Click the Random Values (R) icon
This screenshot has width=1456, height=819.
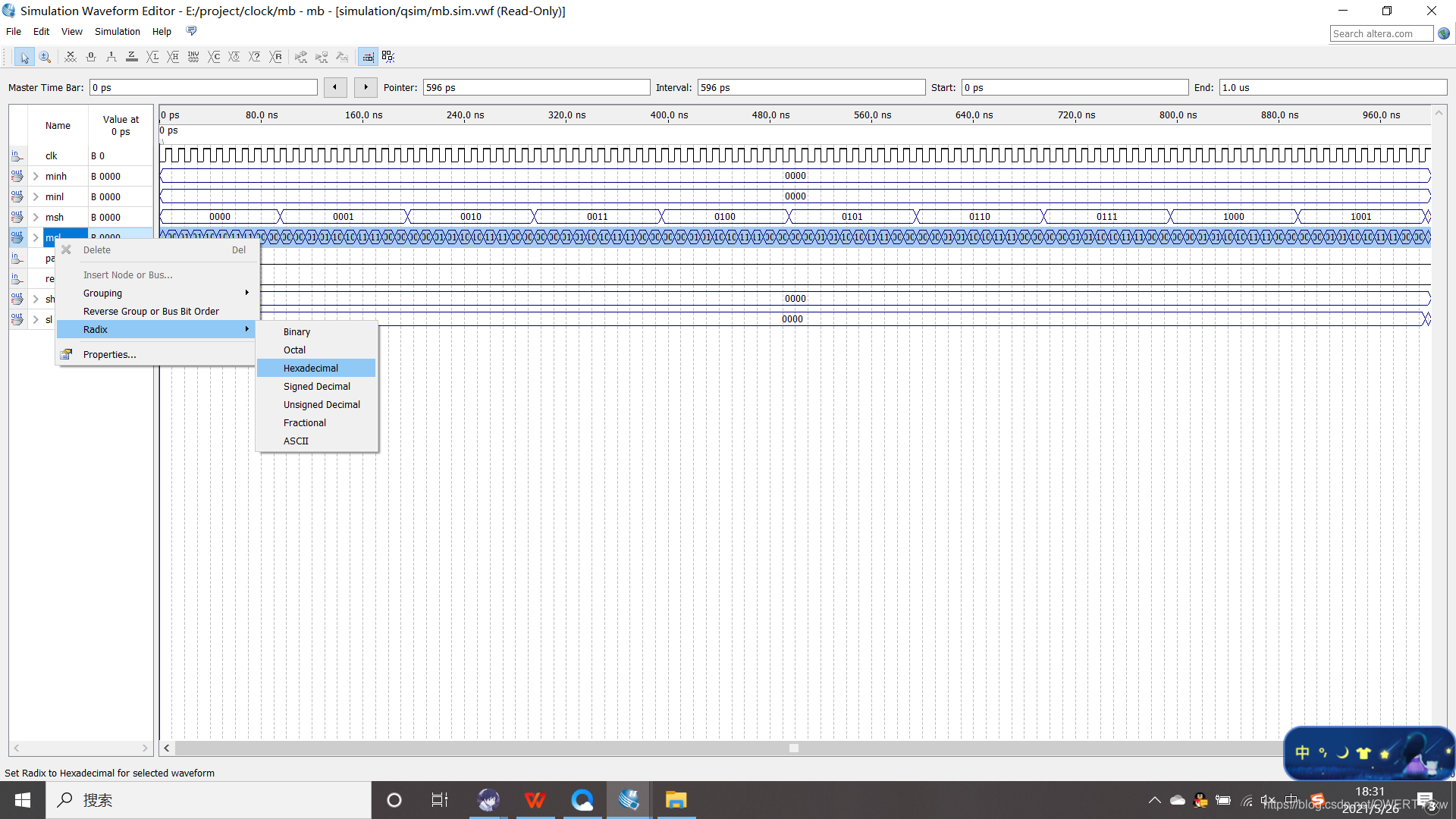pyautogui.click(x=276, y=57)
